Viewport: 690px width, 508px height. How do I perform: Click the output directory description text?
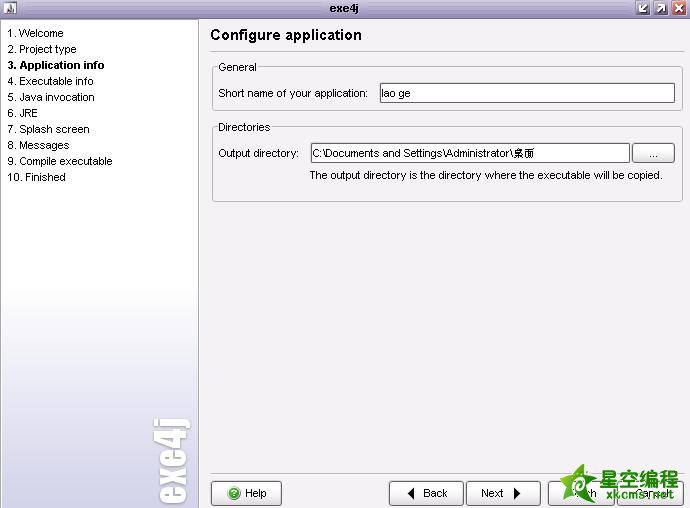(x=486, y=175)
